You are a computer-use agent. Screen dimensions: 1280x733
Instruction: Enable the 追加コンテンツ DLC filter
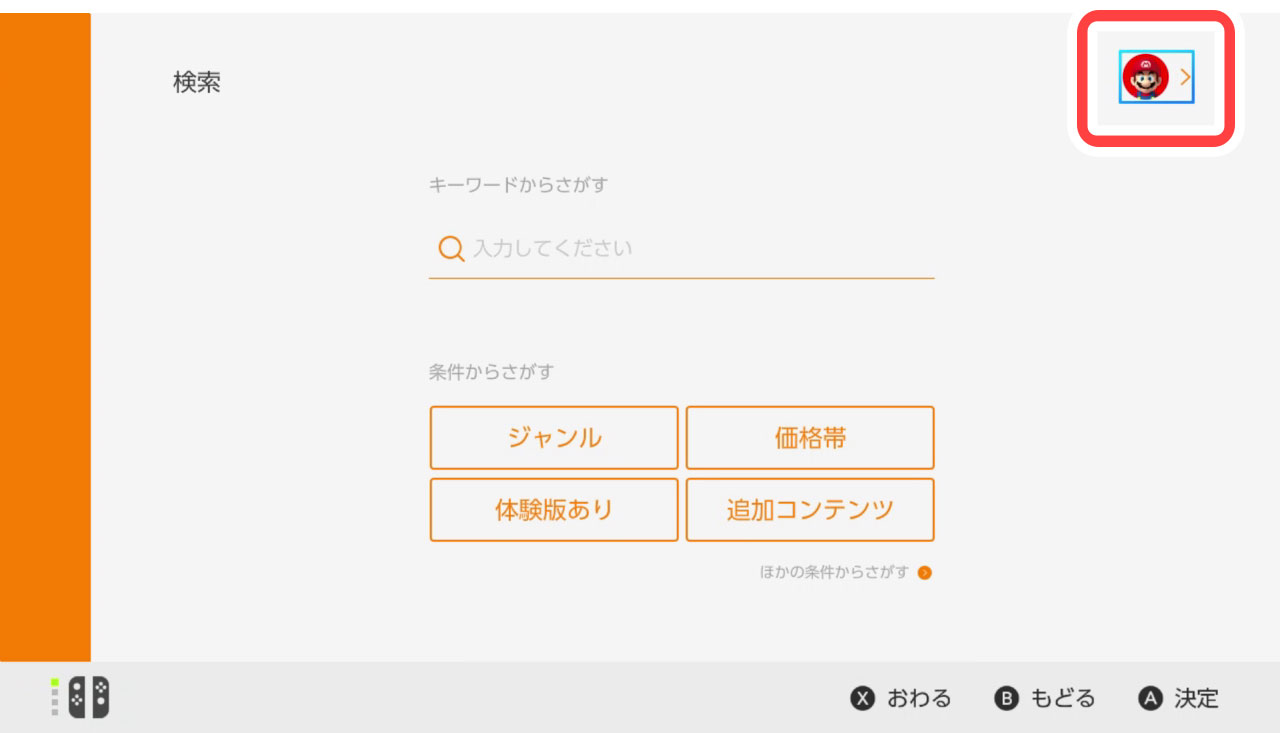[810, 510]
